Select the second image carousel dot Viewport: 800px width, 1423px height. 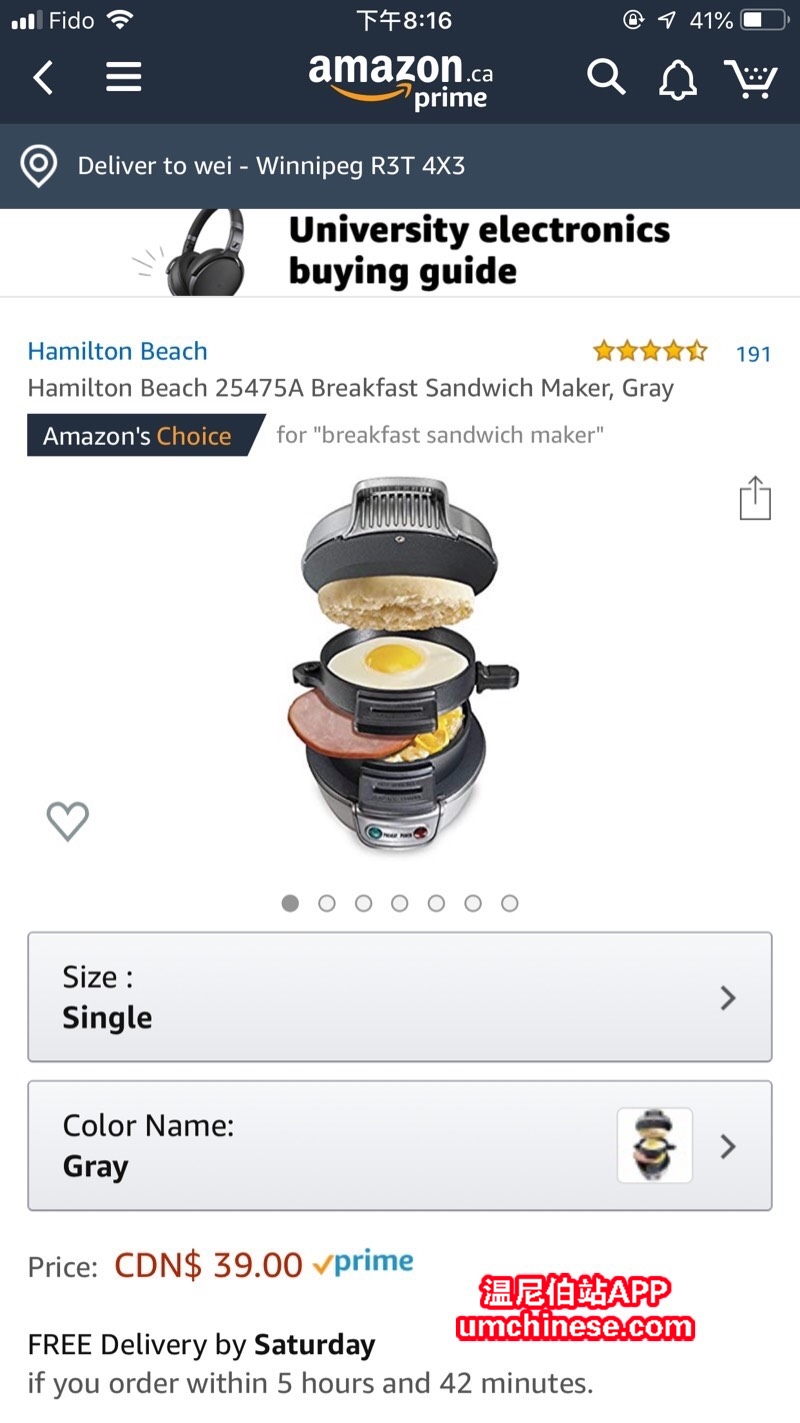[327, 903]
